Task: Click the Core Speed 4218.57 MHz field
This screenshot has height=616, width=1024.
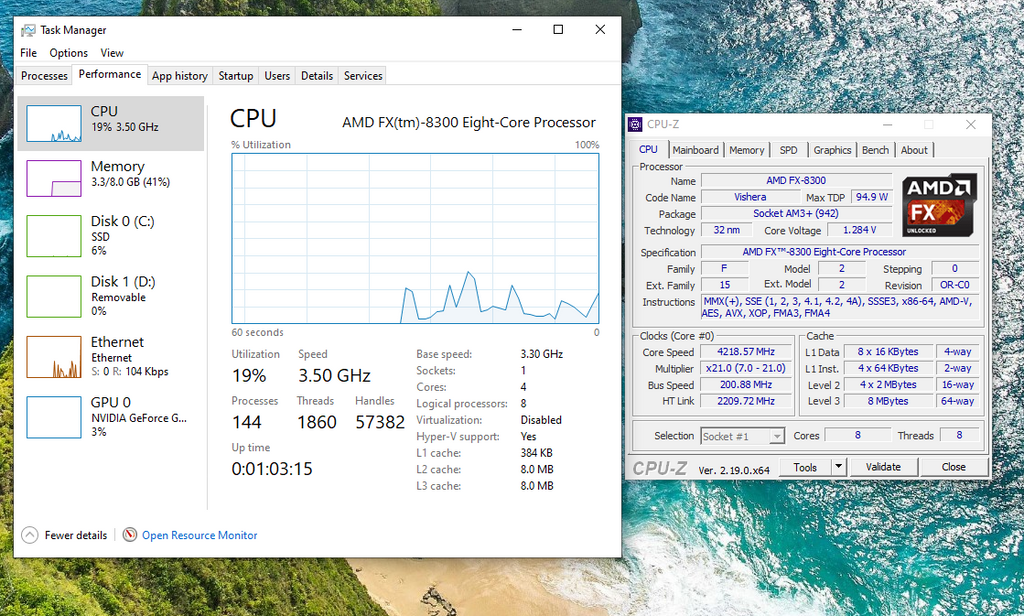Action: 746,351
